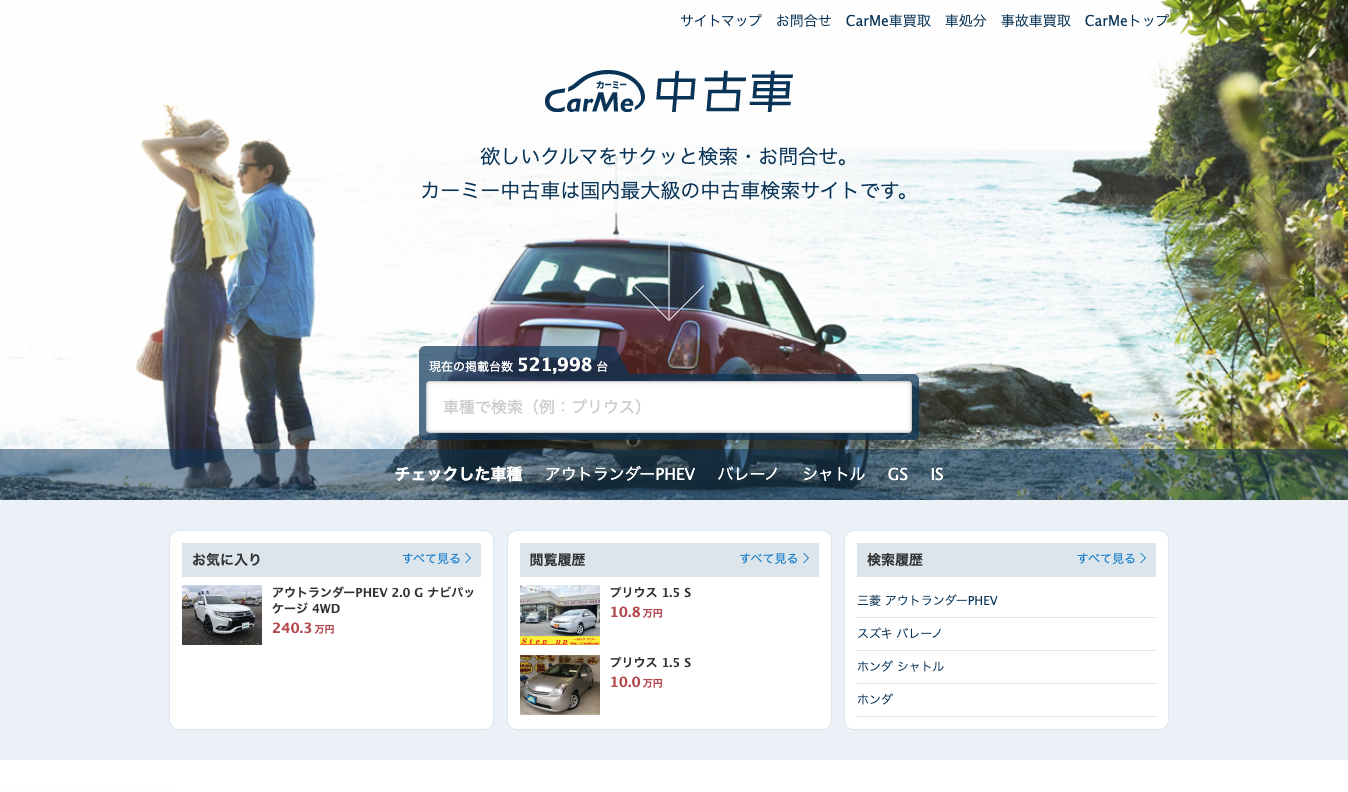Click the 10.8万円 price

click(636, 612)
